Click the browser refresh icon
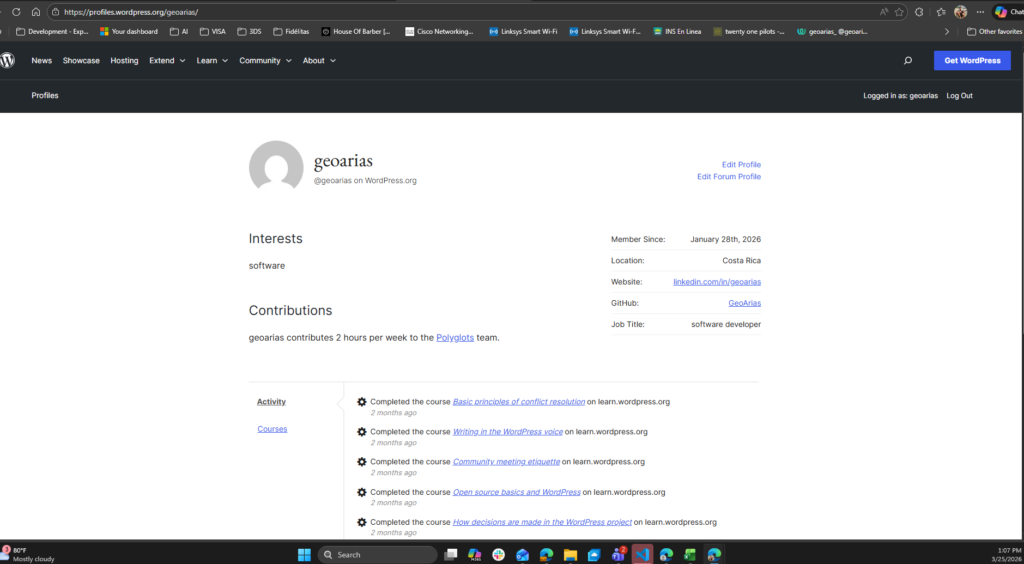1024x564 pixels. click(x=16, y=12)
